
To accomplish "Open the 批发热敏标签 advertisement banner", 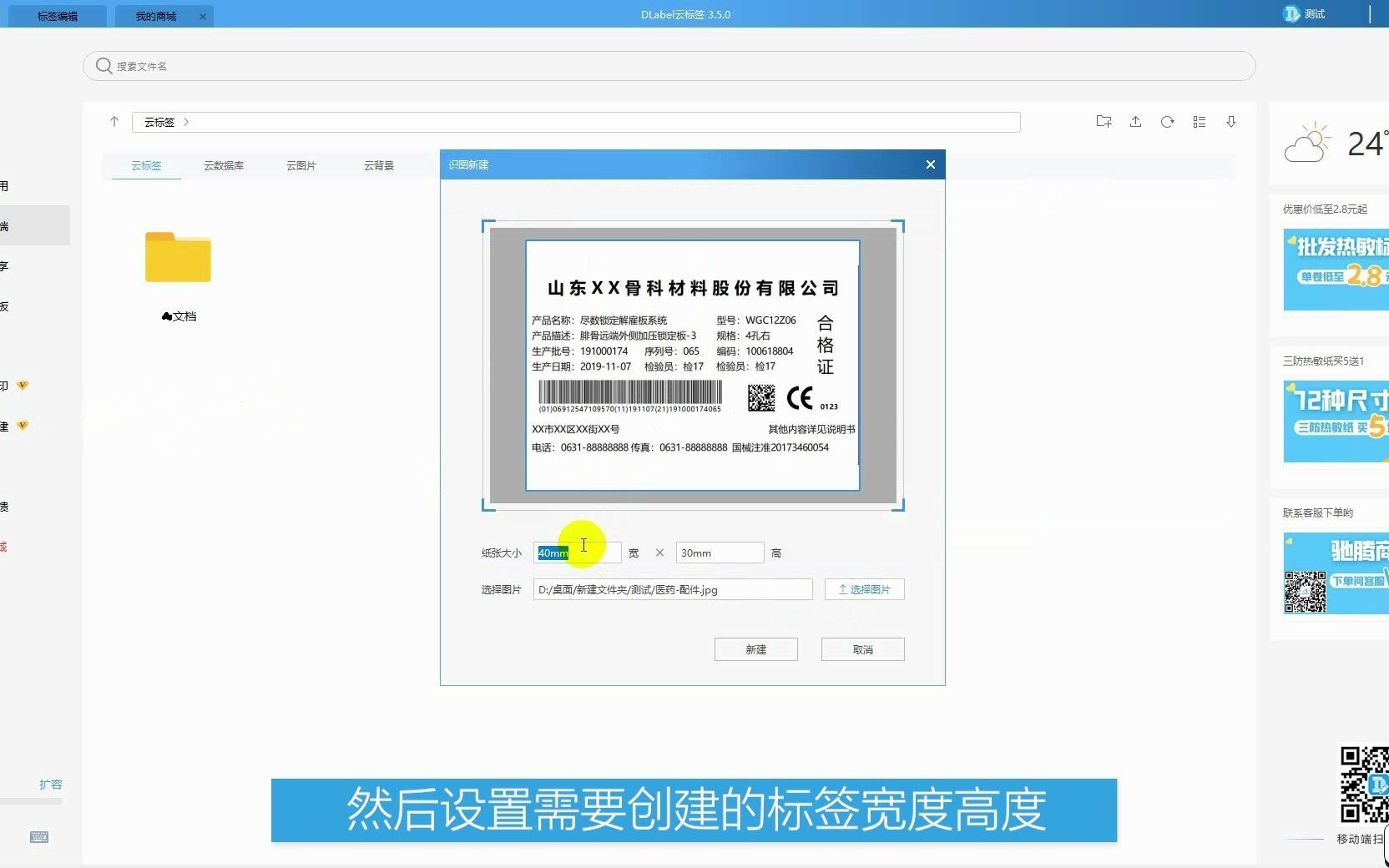I will pyautogui.click(x=1336, y=270).
